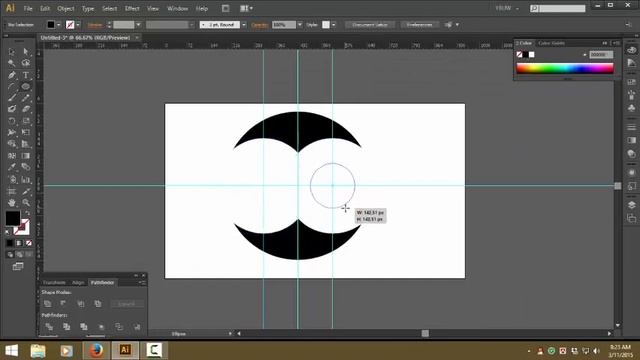Screen dimensions: 640x360
Task: Click the color spectrum bar
Action: pyautogui.click(x=565, y=68)
